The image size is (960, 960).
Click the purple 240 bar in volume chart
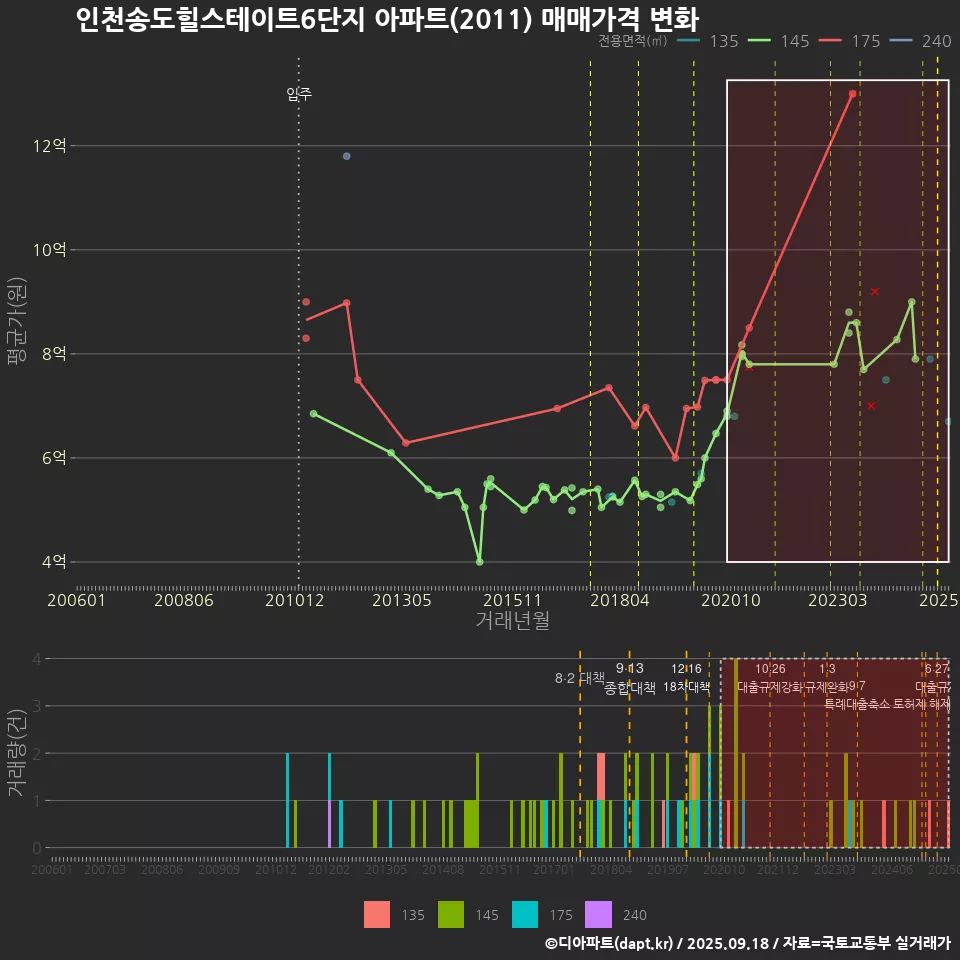[329, 824]
